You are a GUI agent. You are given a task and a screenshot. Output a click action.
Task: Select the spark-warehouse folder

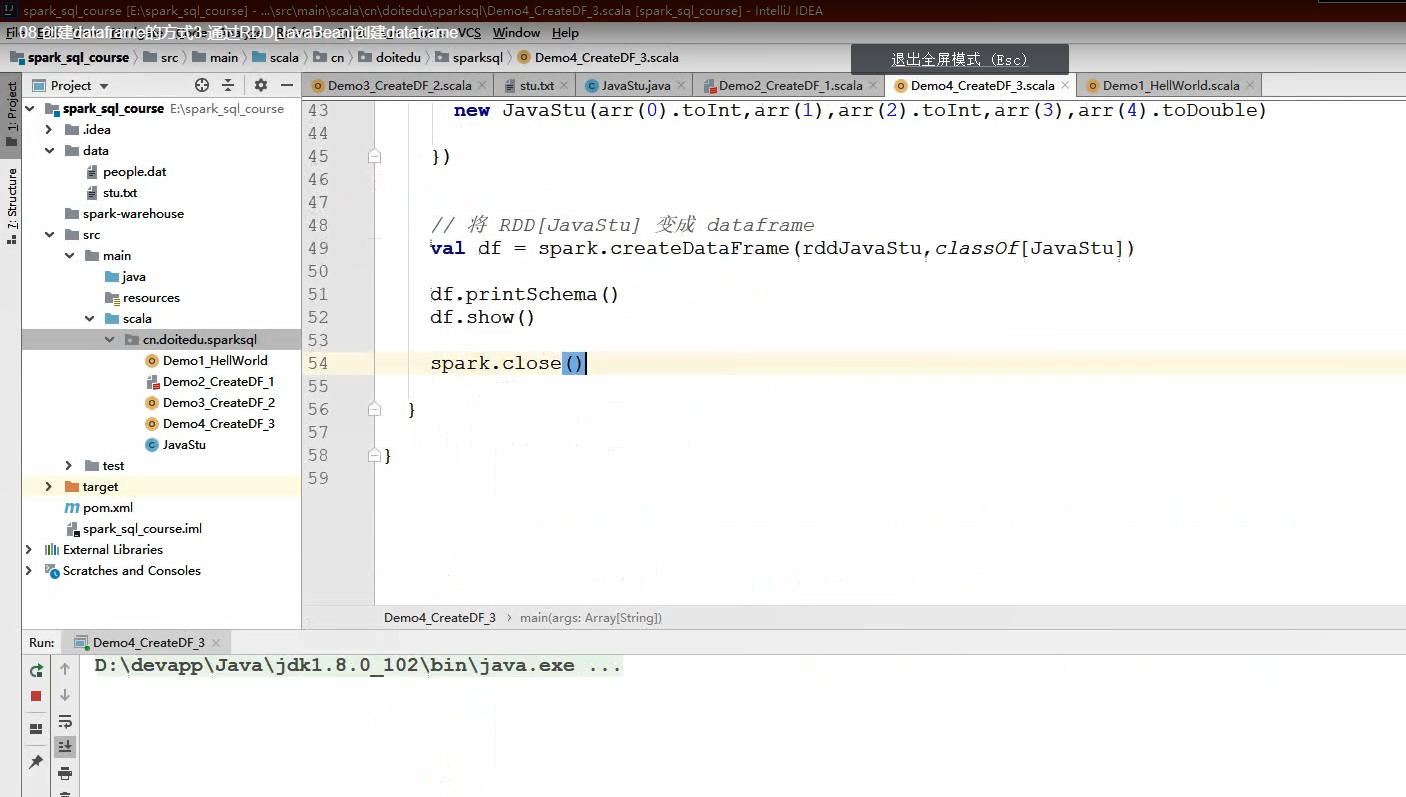coord(133,214)
